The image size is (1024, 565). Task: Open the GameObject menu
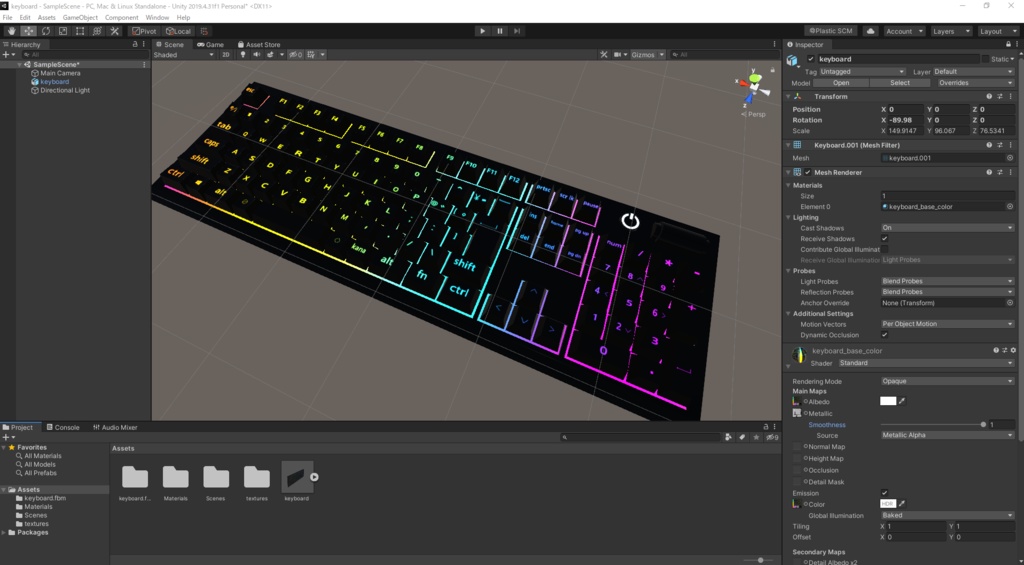[80, 18]
